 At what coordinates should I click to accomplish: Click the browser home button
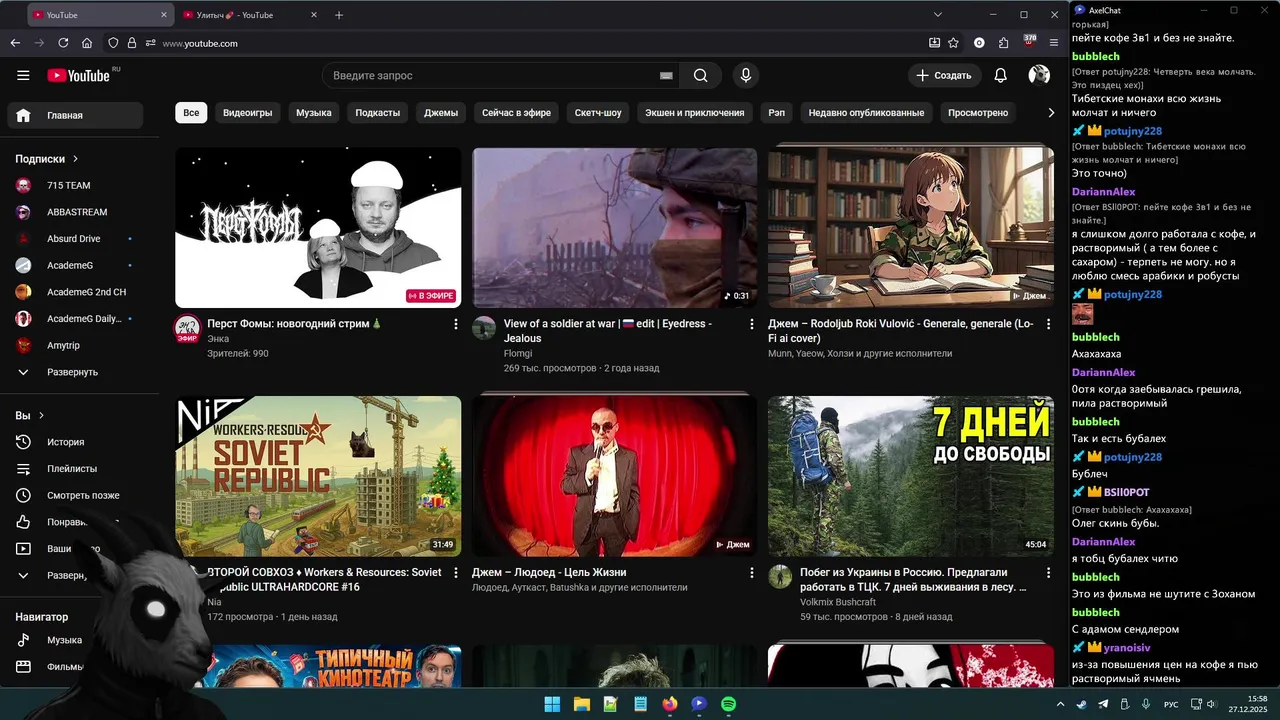coord(87,43)
